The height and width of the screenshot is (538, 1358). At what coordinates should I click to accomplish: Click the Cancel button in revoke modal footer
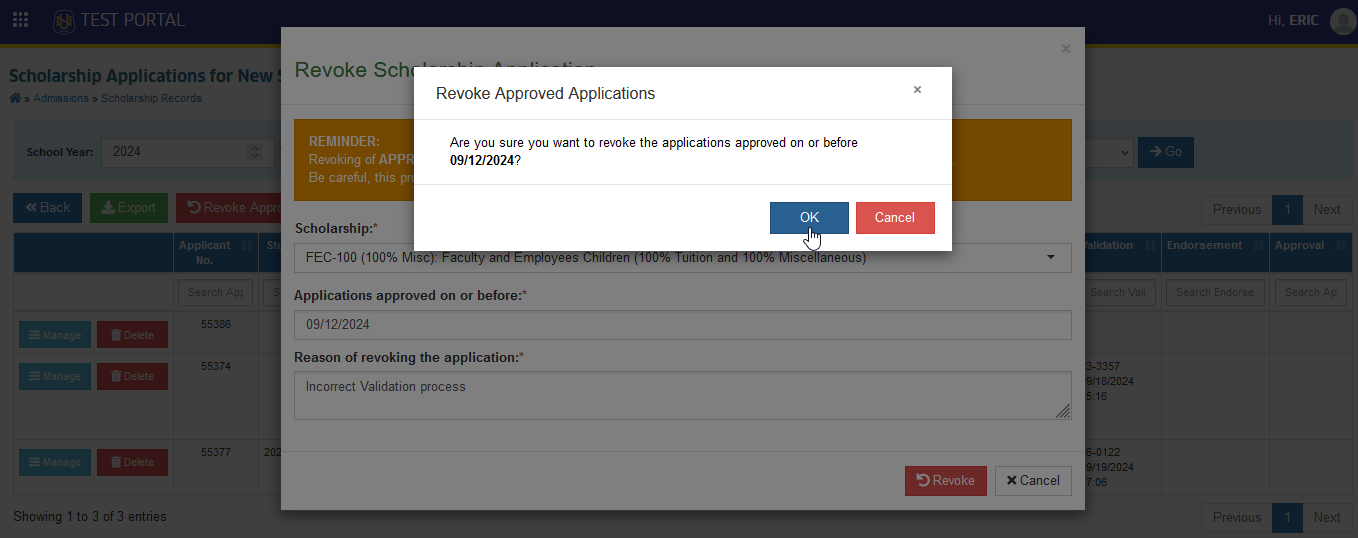1033,481
